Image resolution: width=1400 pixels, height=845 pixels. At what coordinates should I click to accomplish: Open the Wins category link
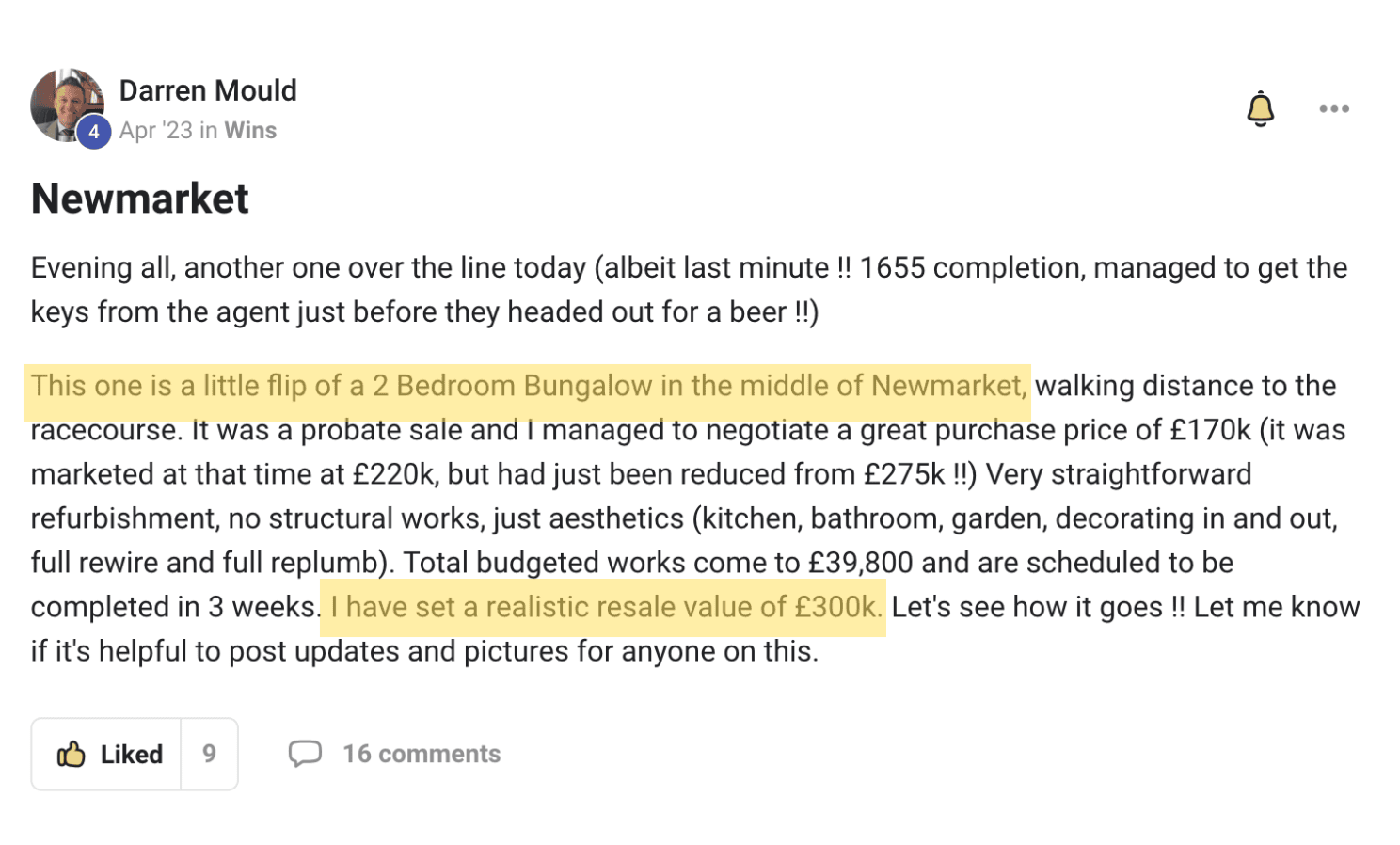point(250,131)
